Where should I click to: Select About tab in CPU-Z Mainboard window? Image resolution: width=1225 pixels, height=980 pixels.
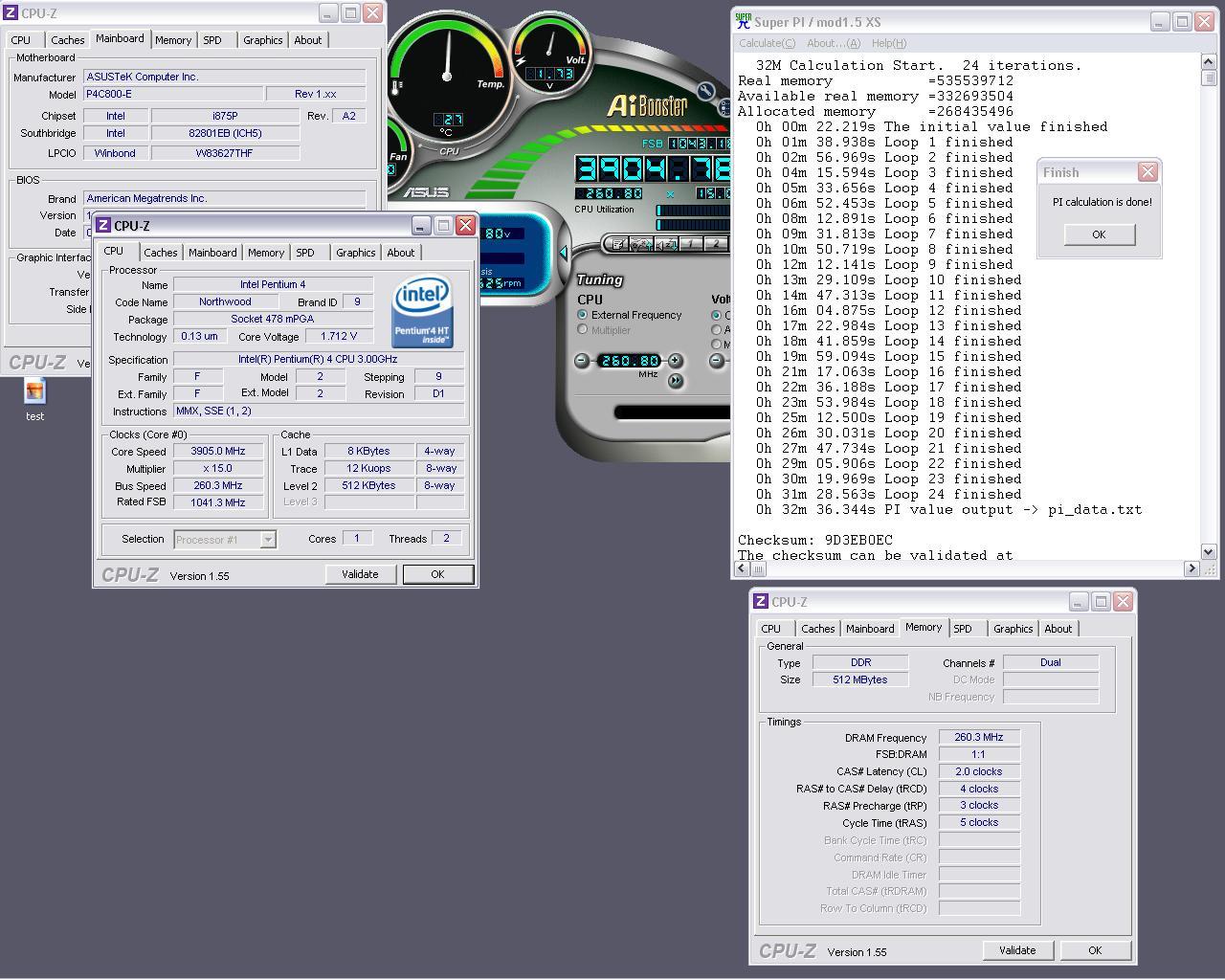[308, 40]
